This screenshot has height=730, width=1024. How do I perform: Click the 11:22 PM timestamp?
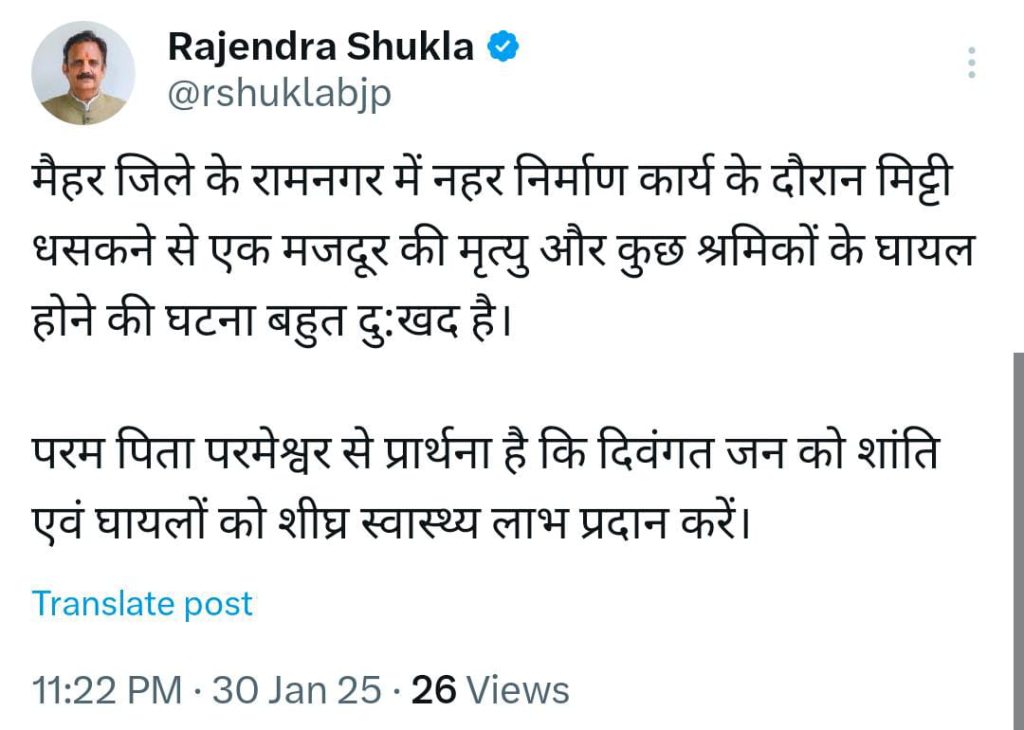[x=107, y=690]
